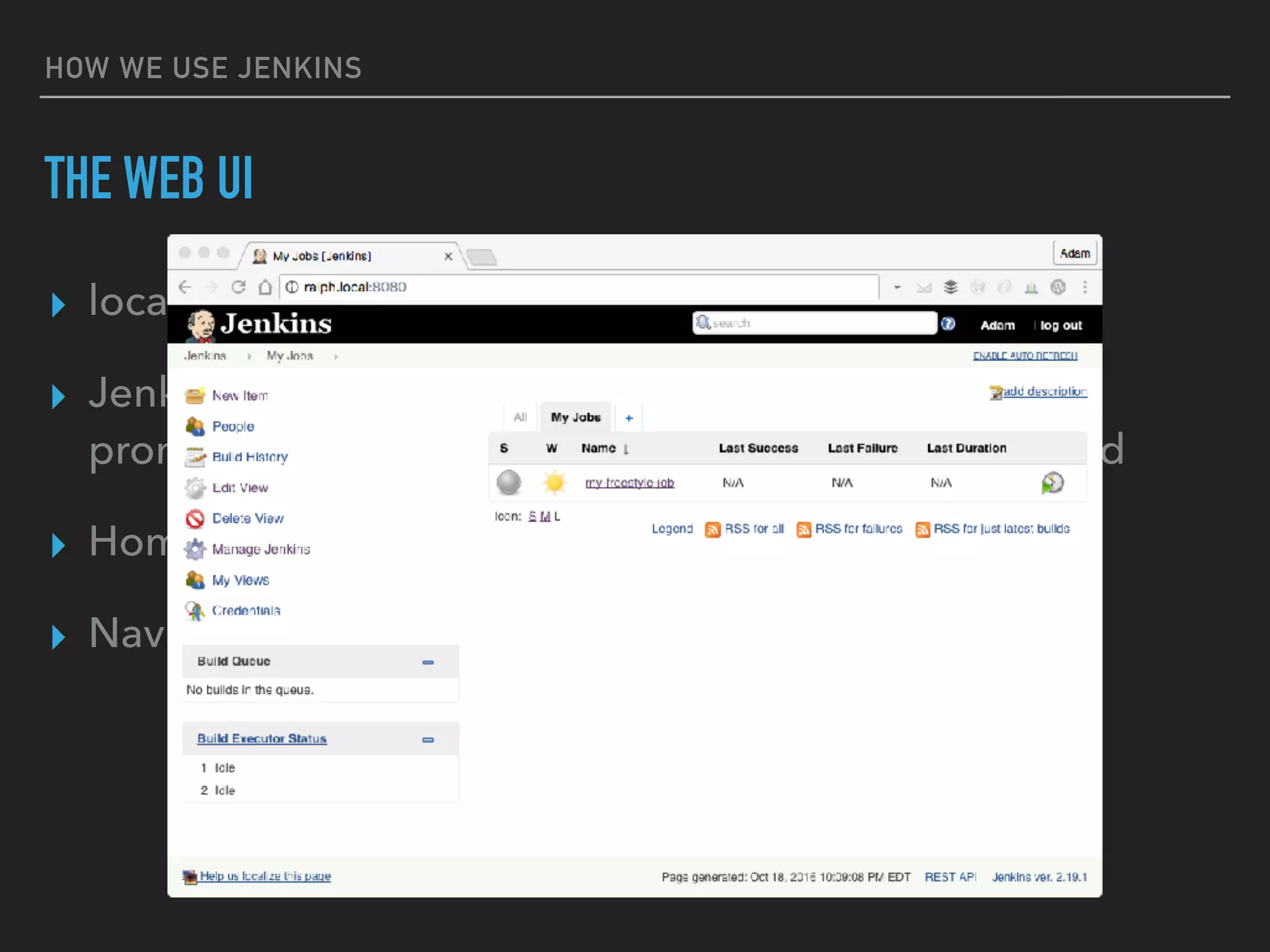Click the People icon in sidebar

(x=195, y=426)
